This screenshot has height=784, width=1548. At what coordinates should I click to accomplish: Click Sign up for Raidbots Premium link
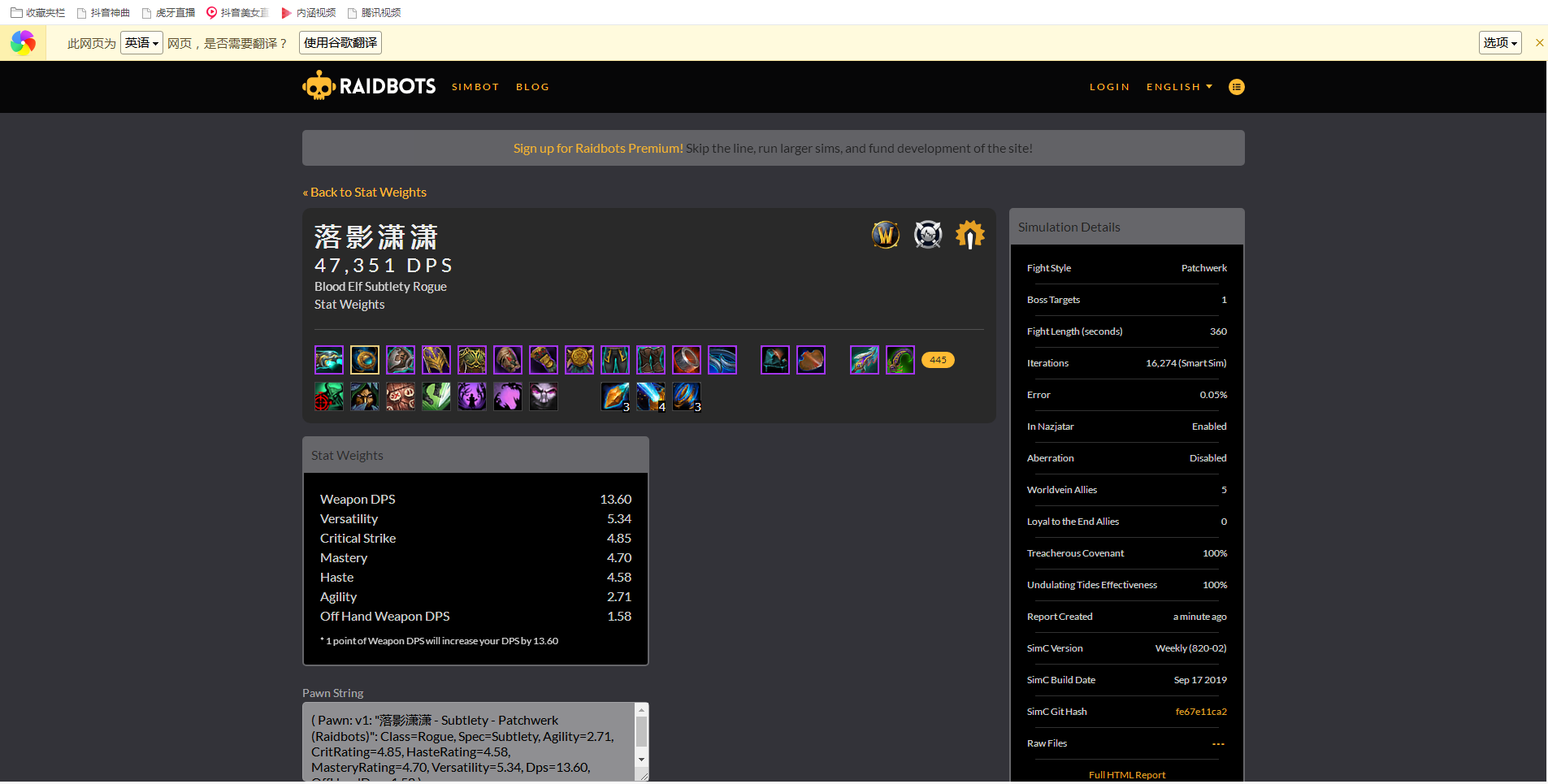(x=598, y=148)
